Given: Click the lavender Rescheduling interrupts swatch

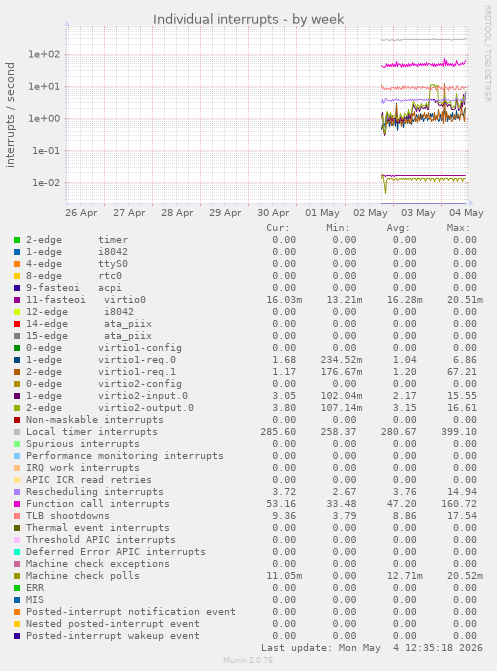Looking at the screenshot, I should click(x=17, y=492).
